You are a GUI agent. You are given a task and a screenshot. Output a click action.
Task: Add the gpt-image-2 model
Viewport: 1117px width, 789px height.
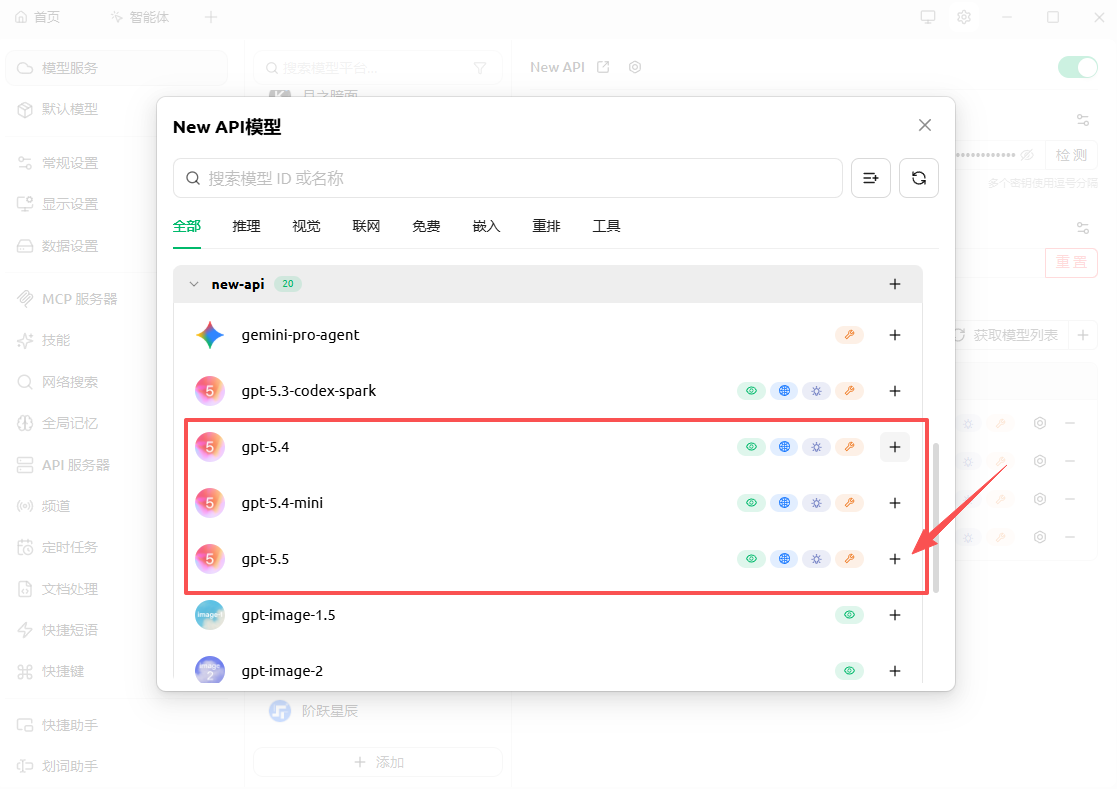[x=895, y=671]
